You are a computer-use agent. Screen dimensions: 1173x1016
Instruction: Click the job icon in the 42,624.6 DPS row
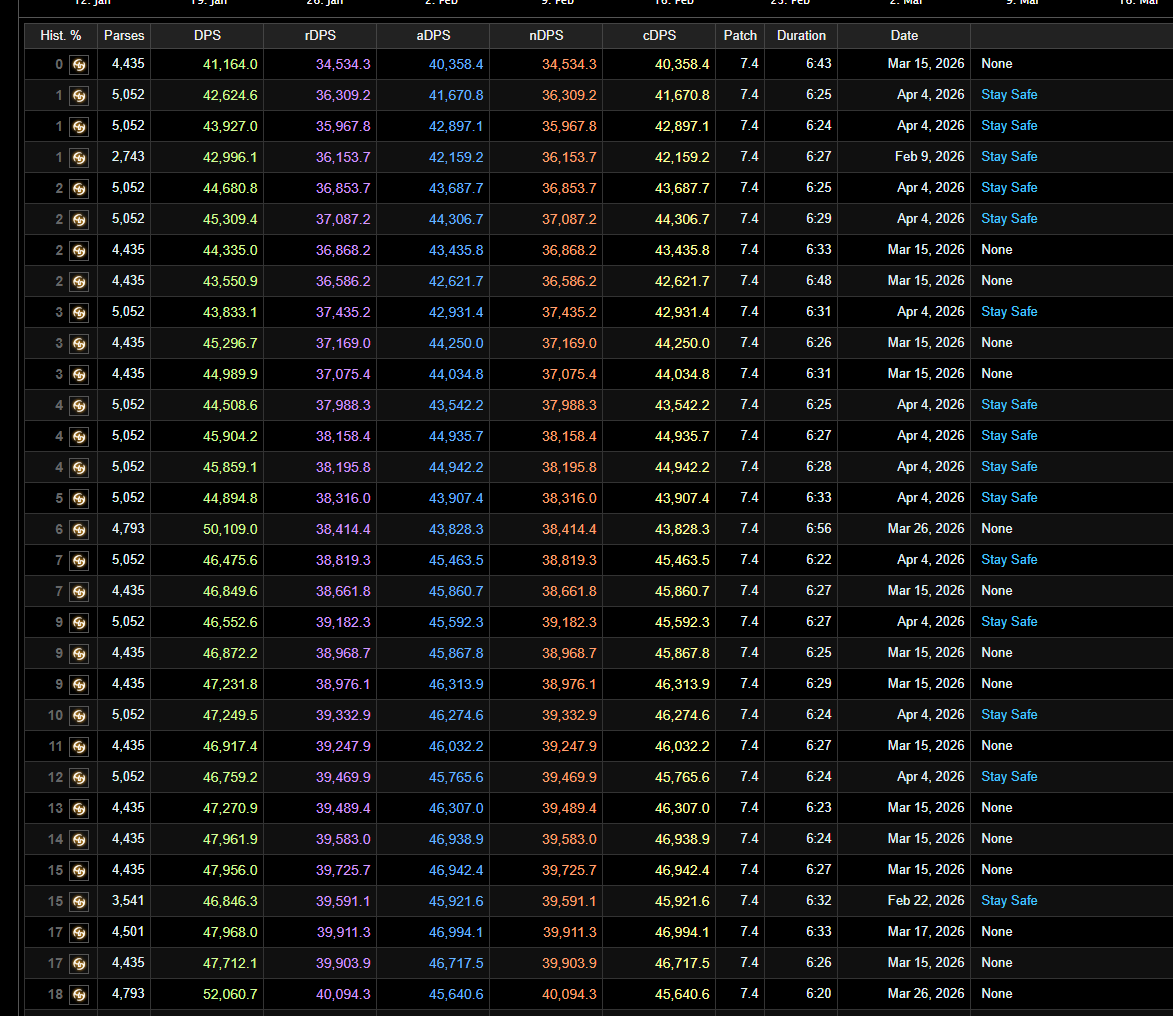click(x=79, y=96)
